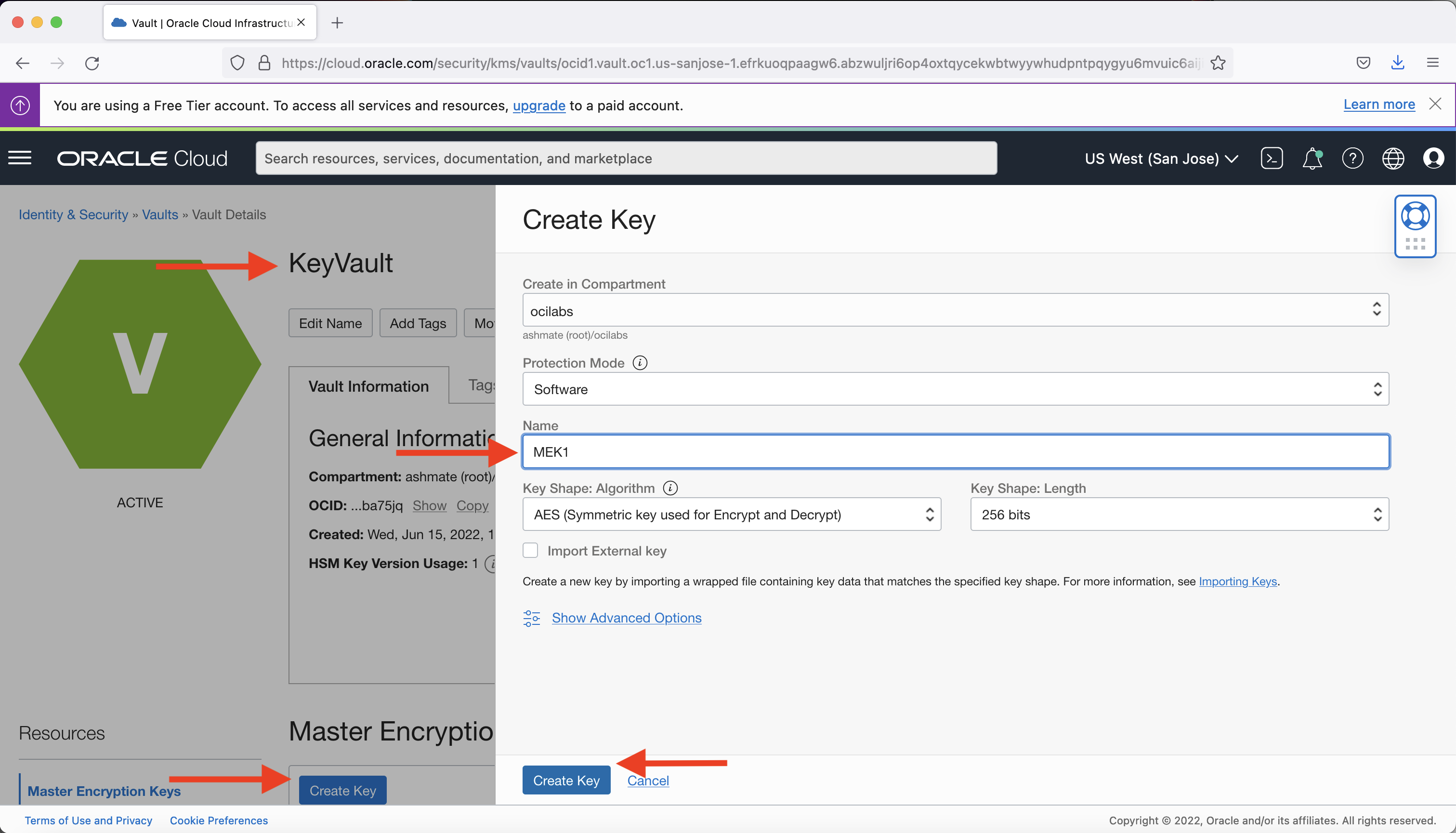Open the Cloud Shell terminal

[x=1272, y=158]
